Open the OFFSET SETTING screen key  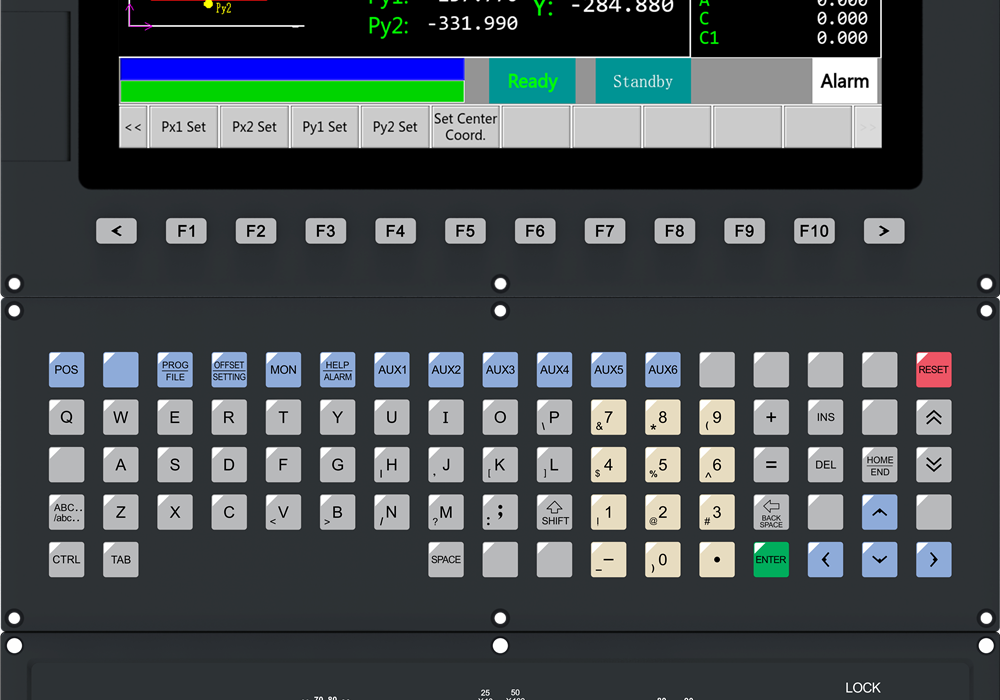click(x=229, y=370)
